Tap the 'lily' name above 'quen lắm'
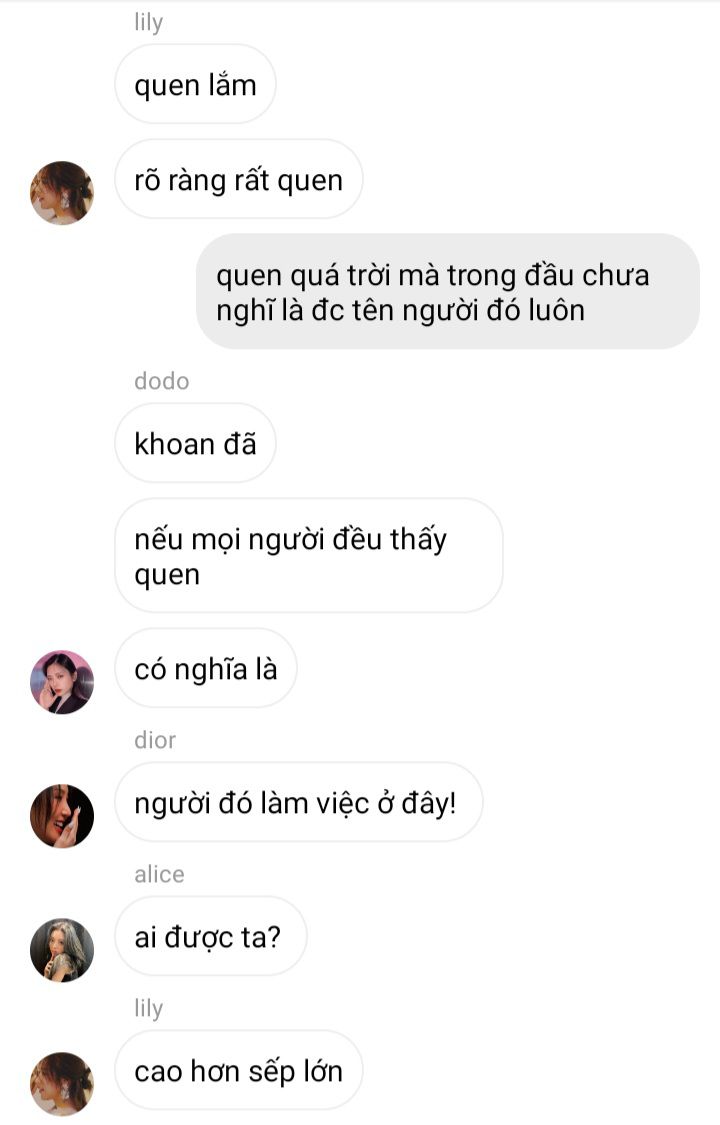 [148, 22]
